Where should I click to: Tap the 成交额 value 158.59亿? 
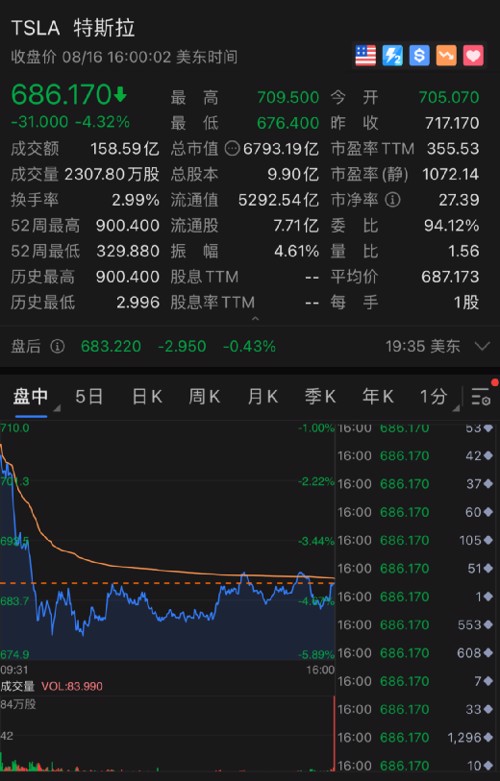[125, 148]
